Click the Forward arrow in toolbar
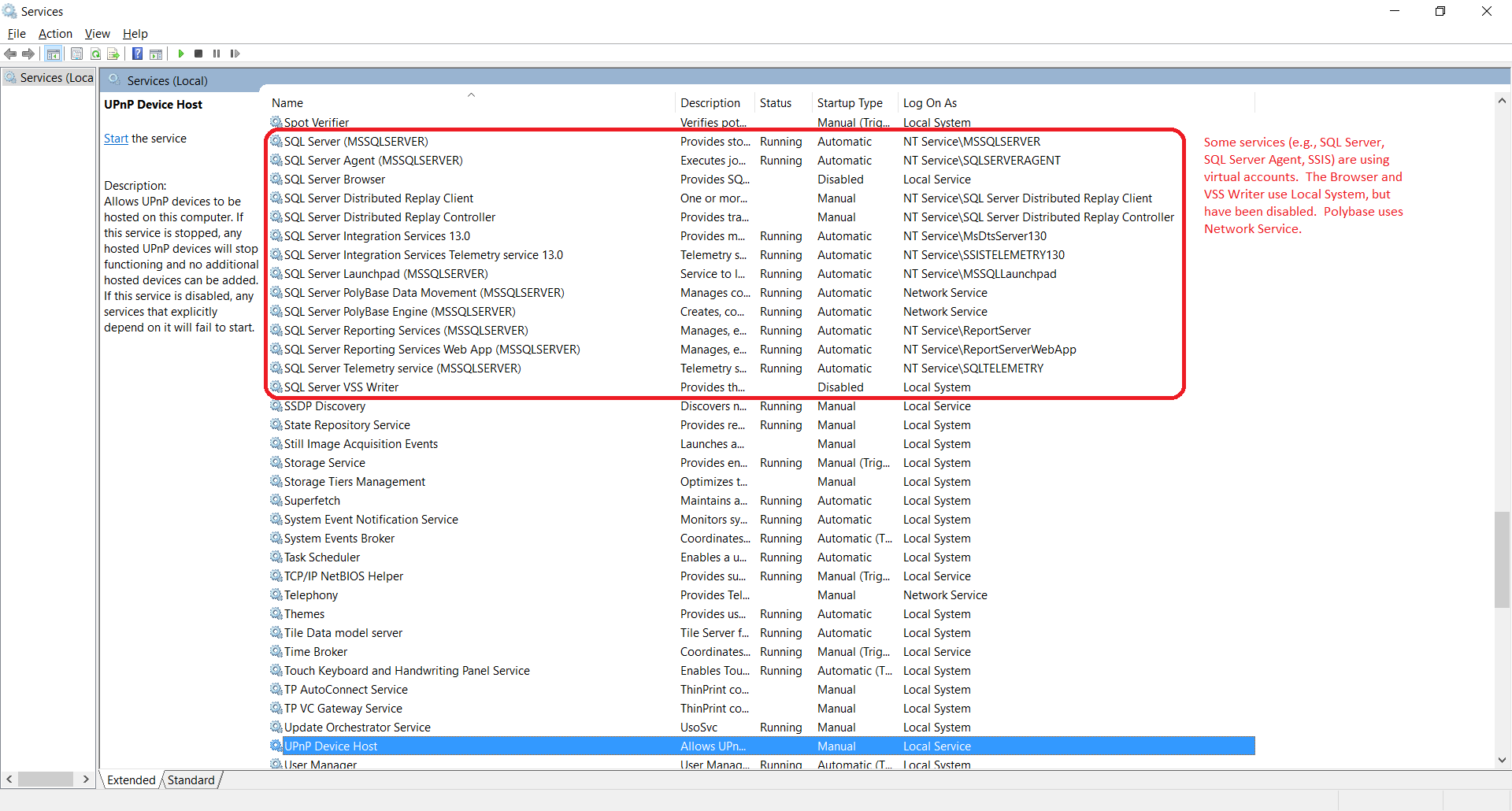Image resolution: width=1512 pixels, height=811 pixels. click(x=28, y=54)
